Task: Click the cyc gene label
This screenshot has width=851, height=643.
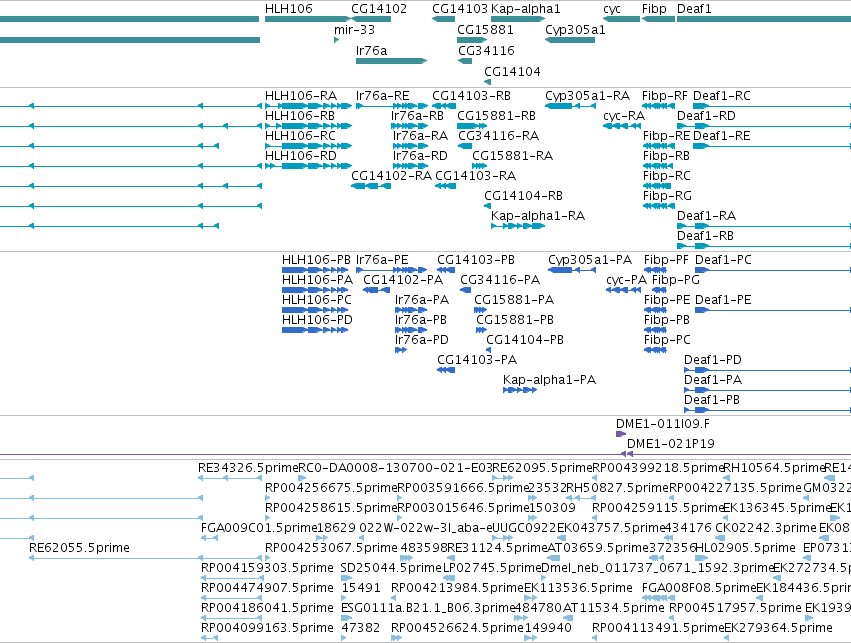Action: [612, 9]
